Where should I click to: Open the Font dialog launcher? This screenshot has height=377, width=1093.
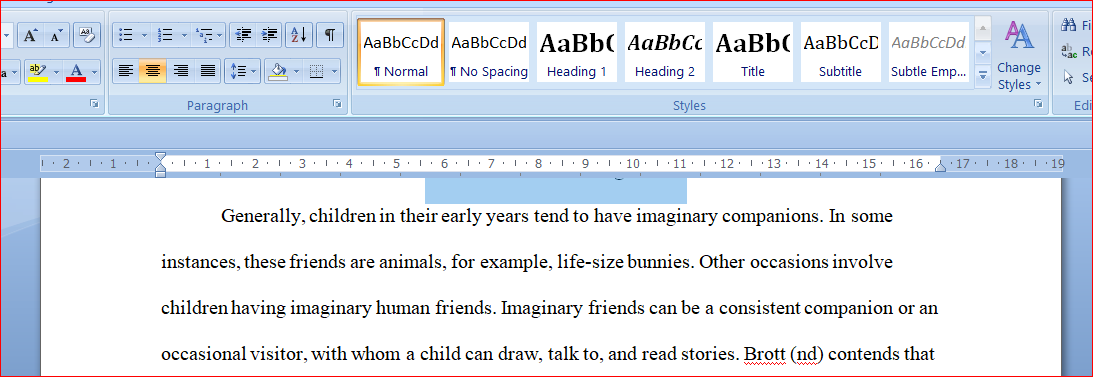point(95,104)
